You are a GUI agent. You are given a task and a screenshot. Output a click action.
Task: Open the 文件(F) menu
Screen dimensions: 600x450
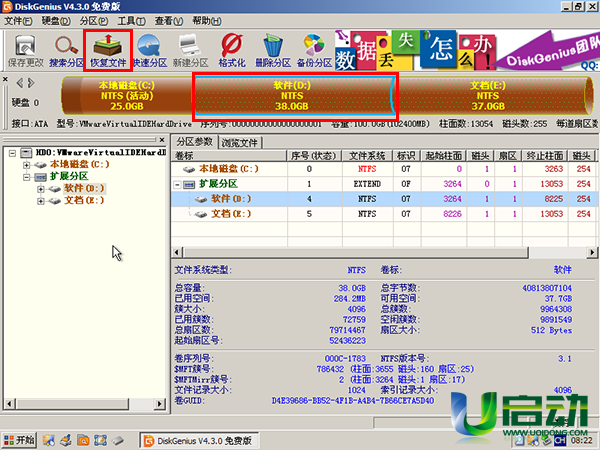(x=18, y=21)
